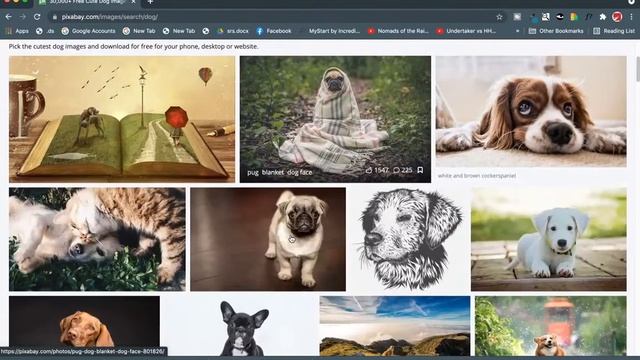
Task: Open the cat and dog cuddling photo
Action: 97,239
